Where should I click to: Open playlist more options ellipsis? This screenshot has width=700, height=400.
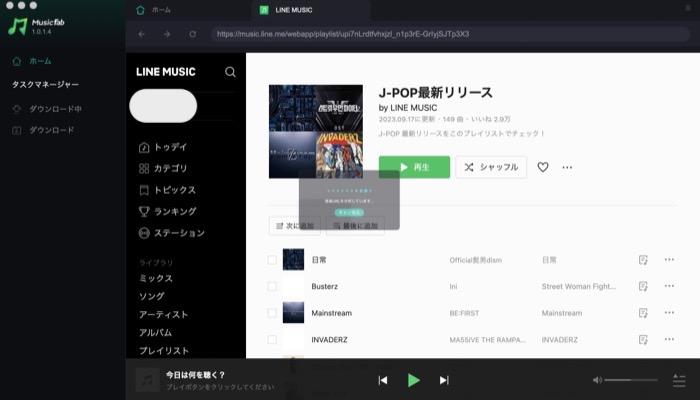pyautogui.click(x=567, y=168)
